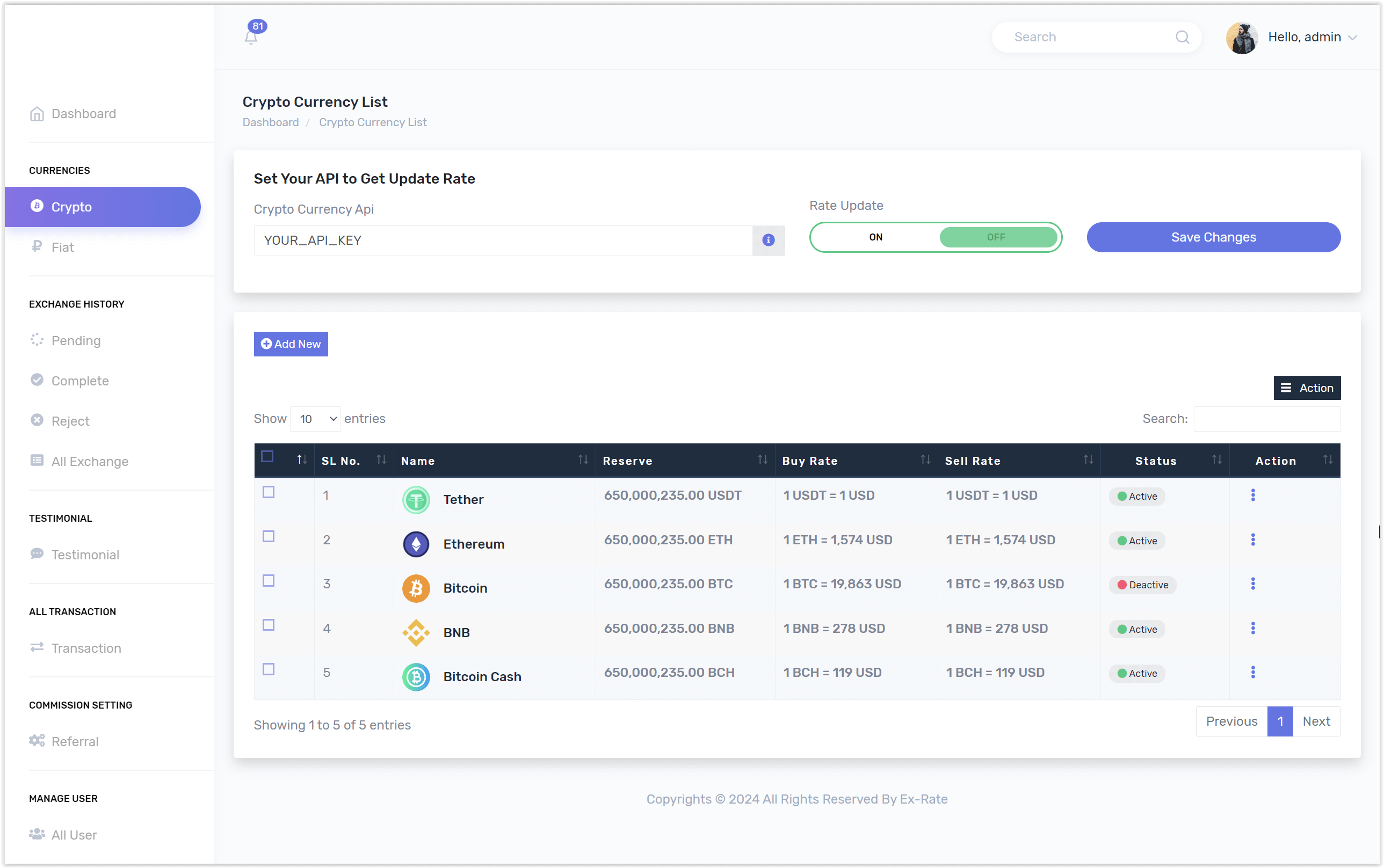Open the Pending exchange history icon
This screenshot has width=1384, height=868.
36,340
